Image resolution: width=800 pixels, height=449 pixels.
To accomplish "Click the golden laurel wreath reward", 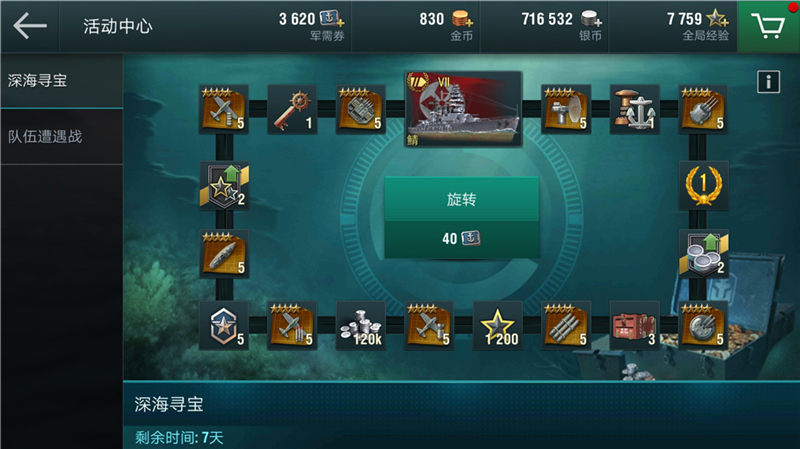I will [704, 186].
